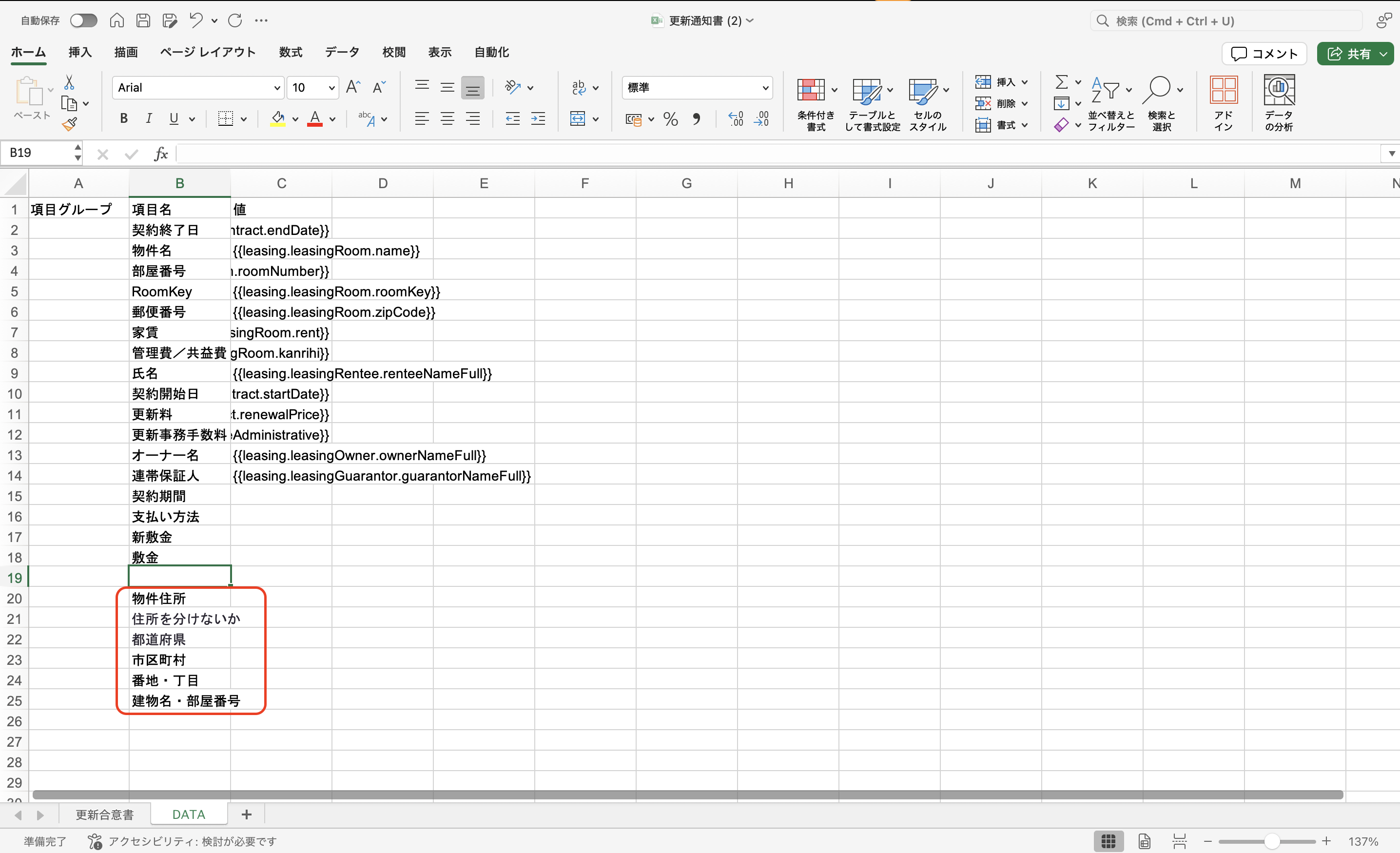This screenshot has height=853, width=1400.
Task: Click the AutoSum sigma icon
Action: pos(1061,82)
